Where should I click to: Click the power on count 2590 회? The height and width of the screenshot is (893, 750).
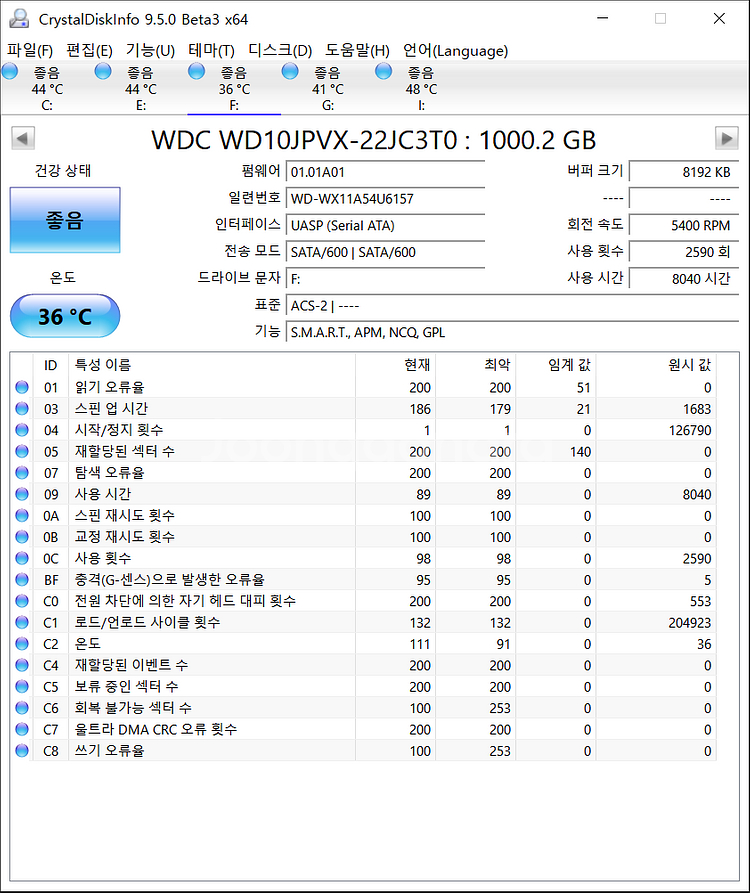(684, 252)
